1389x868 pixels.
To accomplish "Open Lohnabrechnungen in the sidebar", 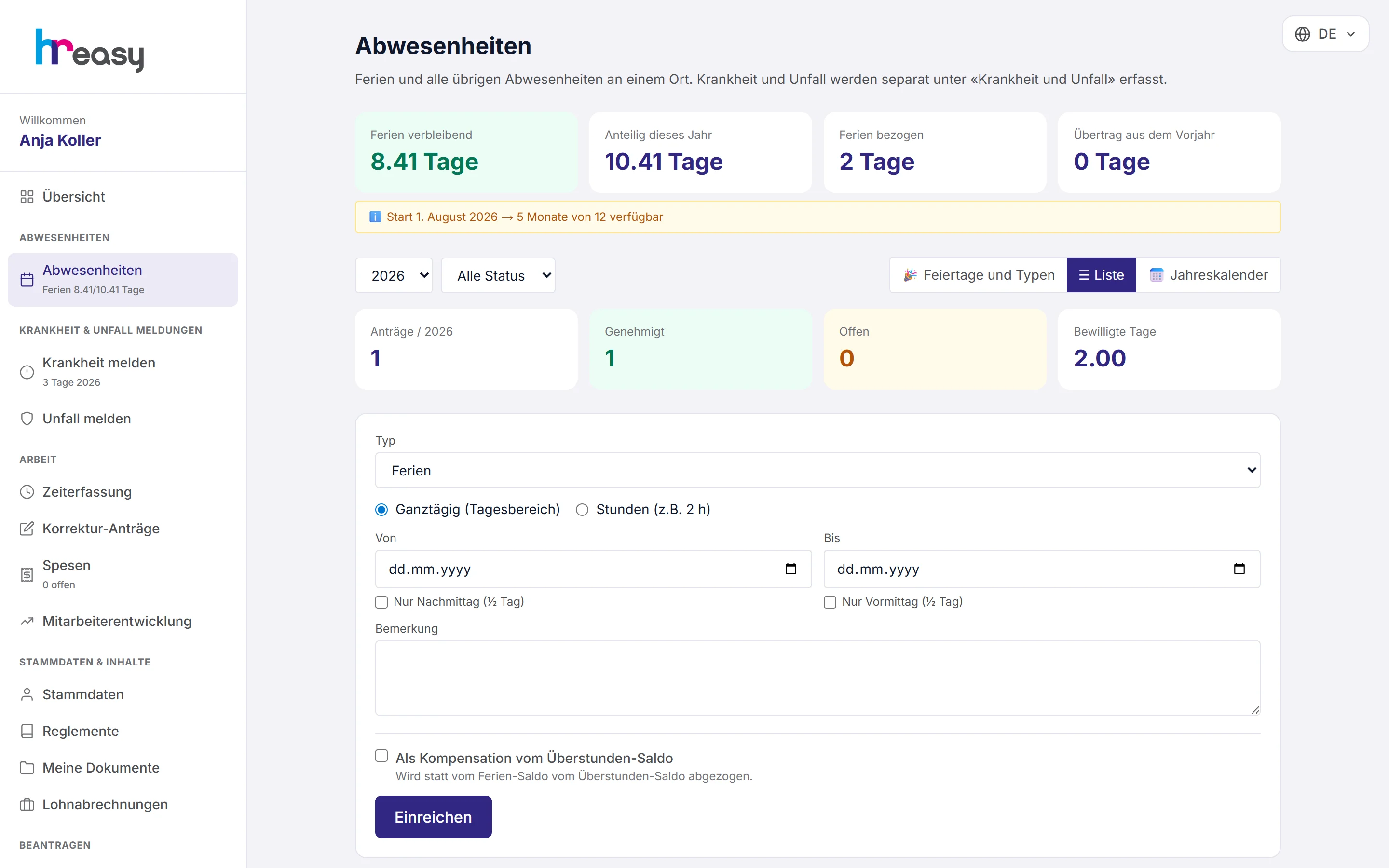I will pos(123,805).
